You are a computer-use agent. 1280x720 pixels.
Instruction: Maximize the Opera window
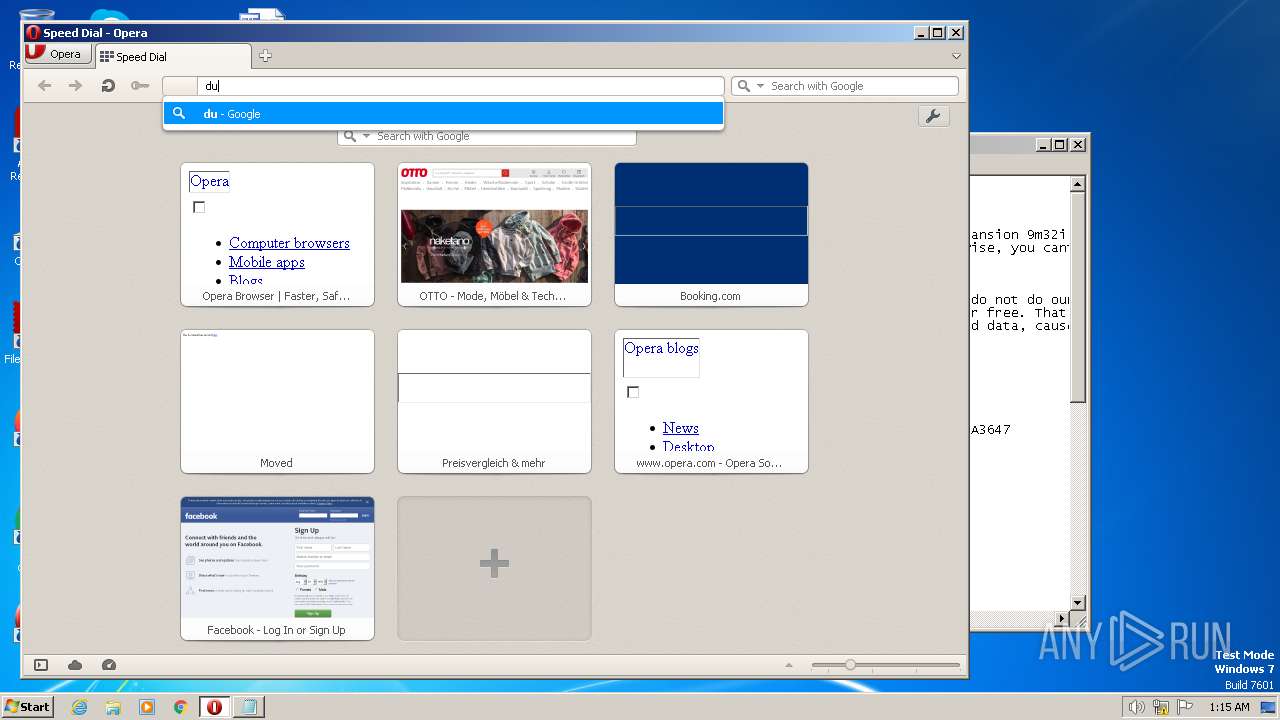(938, 33)
